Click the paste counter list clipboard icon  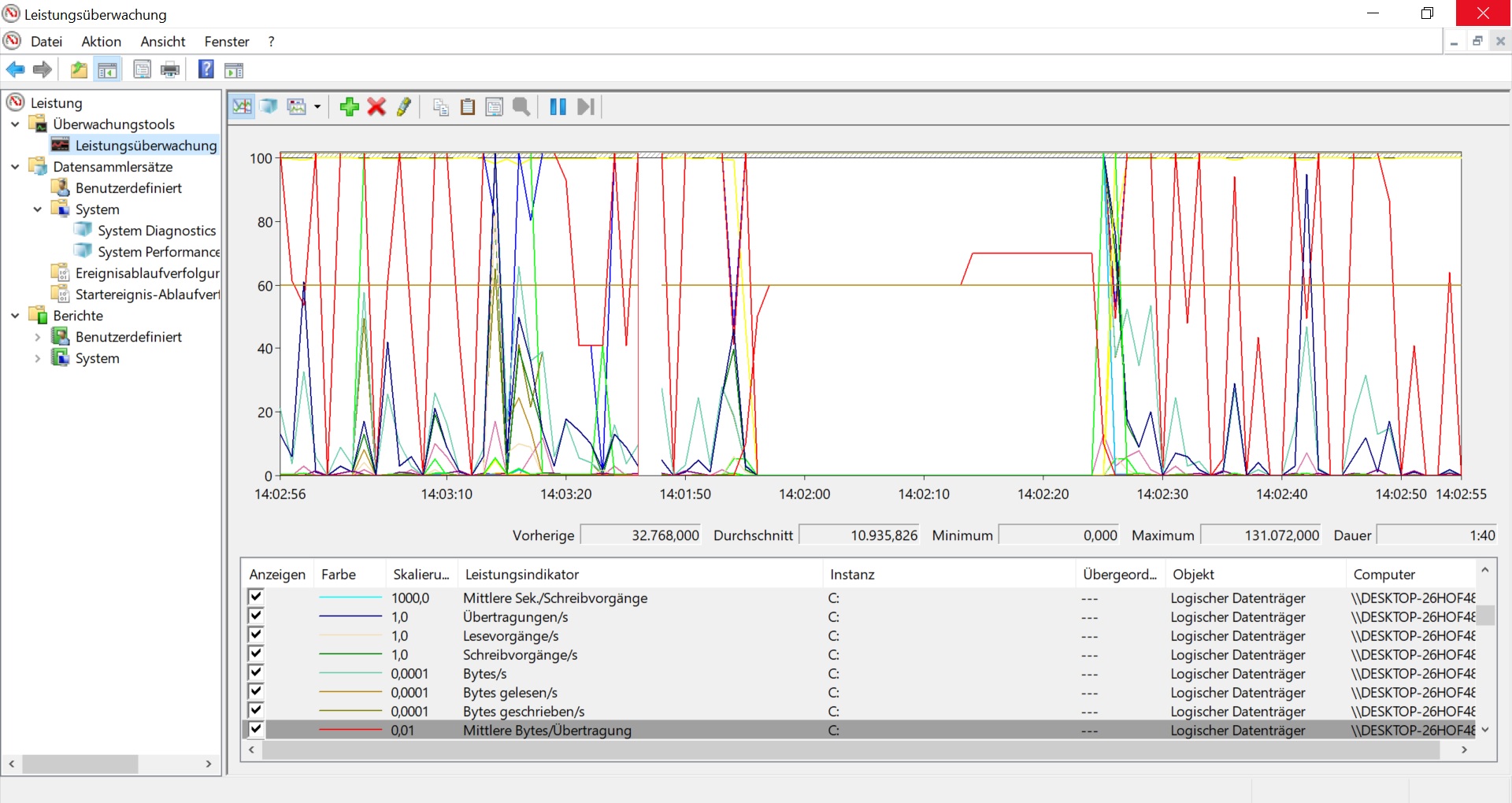click(x=468, y=106)
